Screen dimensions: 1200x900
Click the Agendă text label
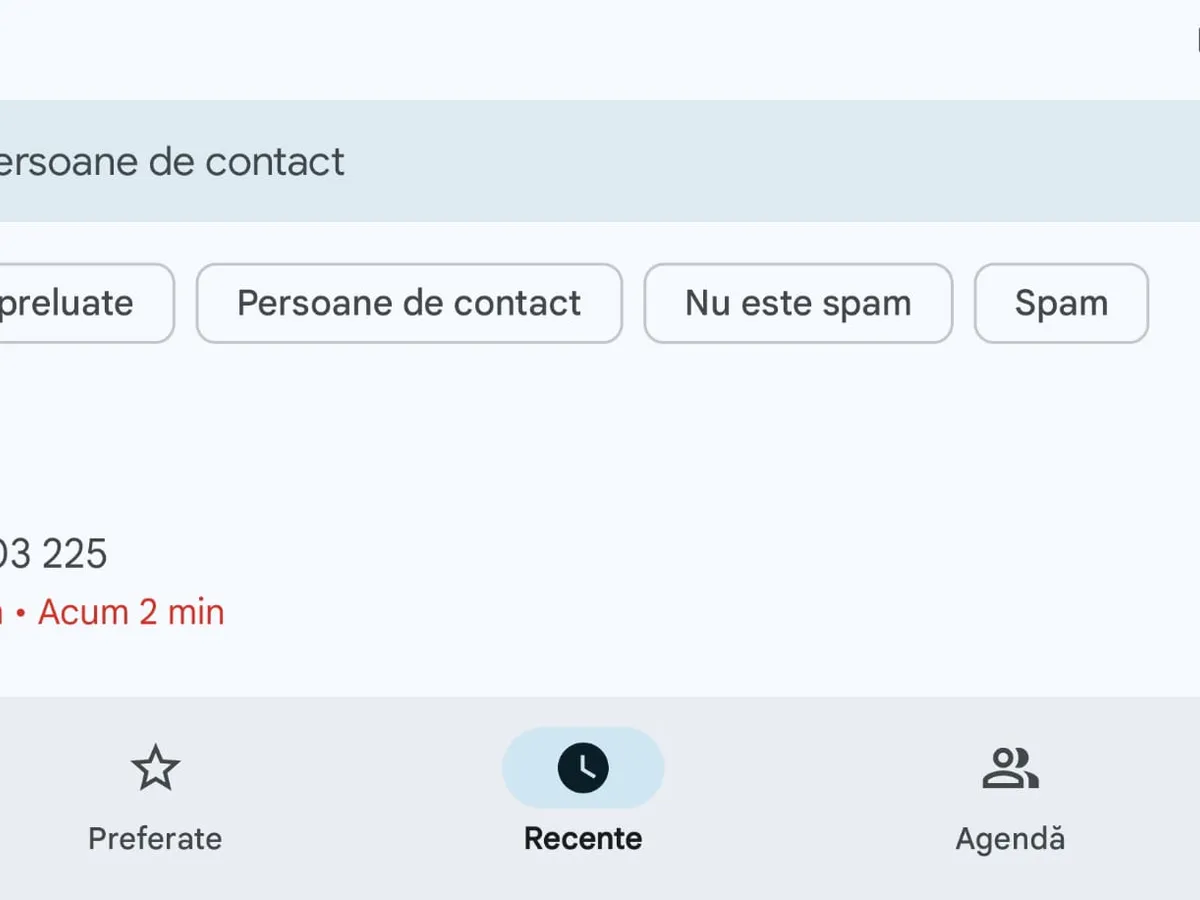click(x=1010, y=838)
